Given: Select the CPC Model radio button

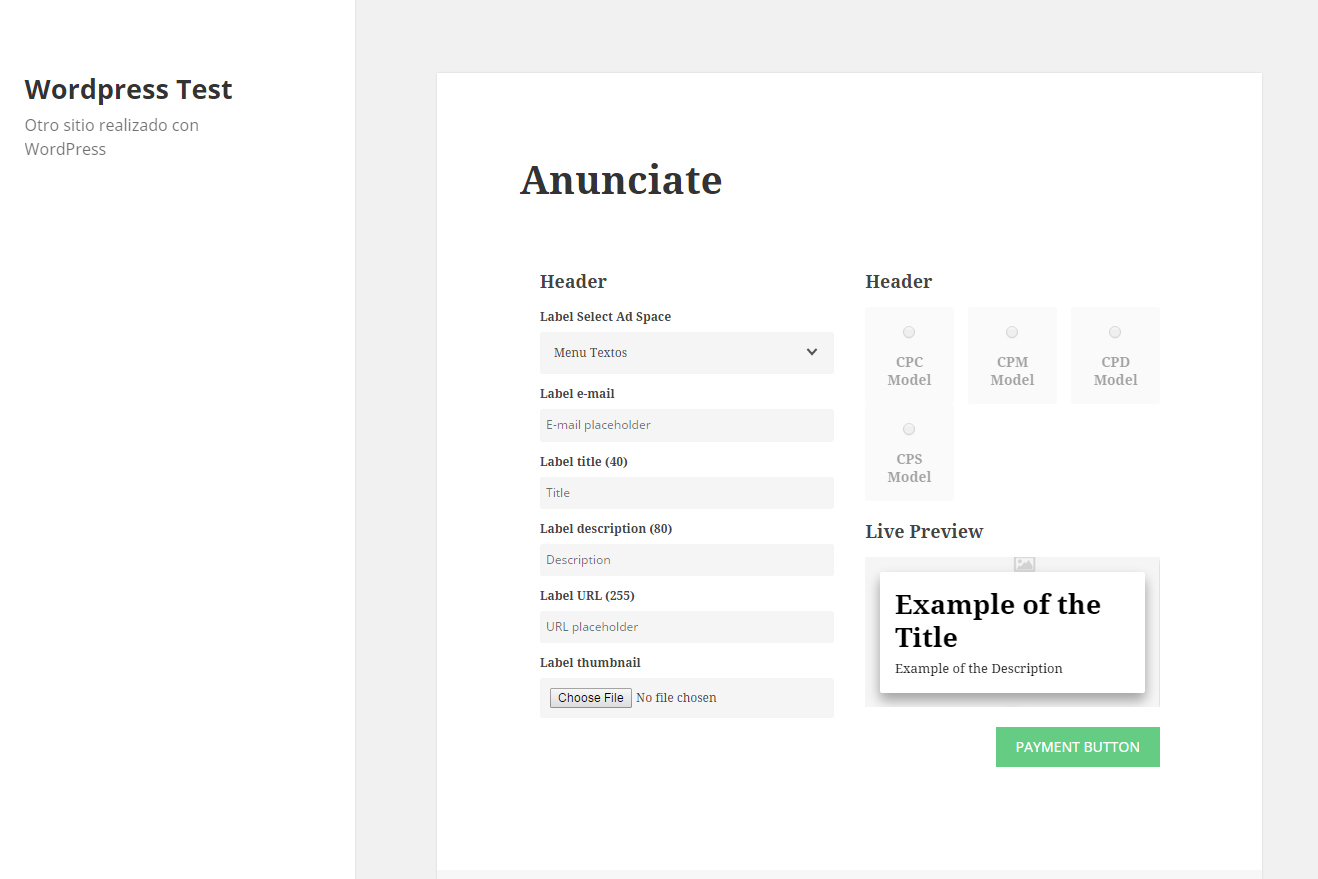Looking at the screenshot, I should tap(909, 332).
